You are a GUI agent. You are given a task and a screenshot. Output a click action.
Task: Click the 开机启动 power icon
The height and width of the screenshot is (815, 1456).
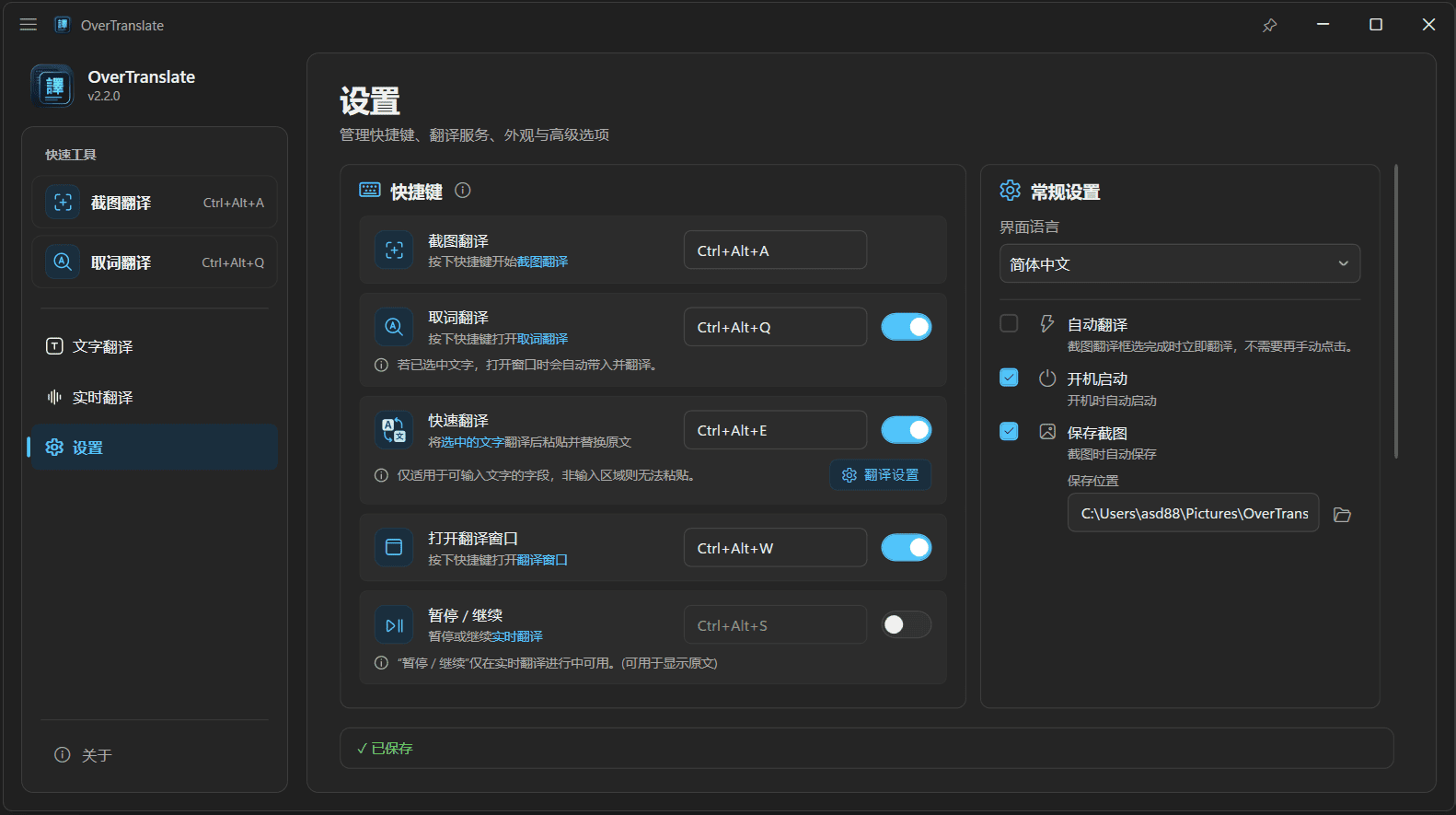(x=1047, y=378)
